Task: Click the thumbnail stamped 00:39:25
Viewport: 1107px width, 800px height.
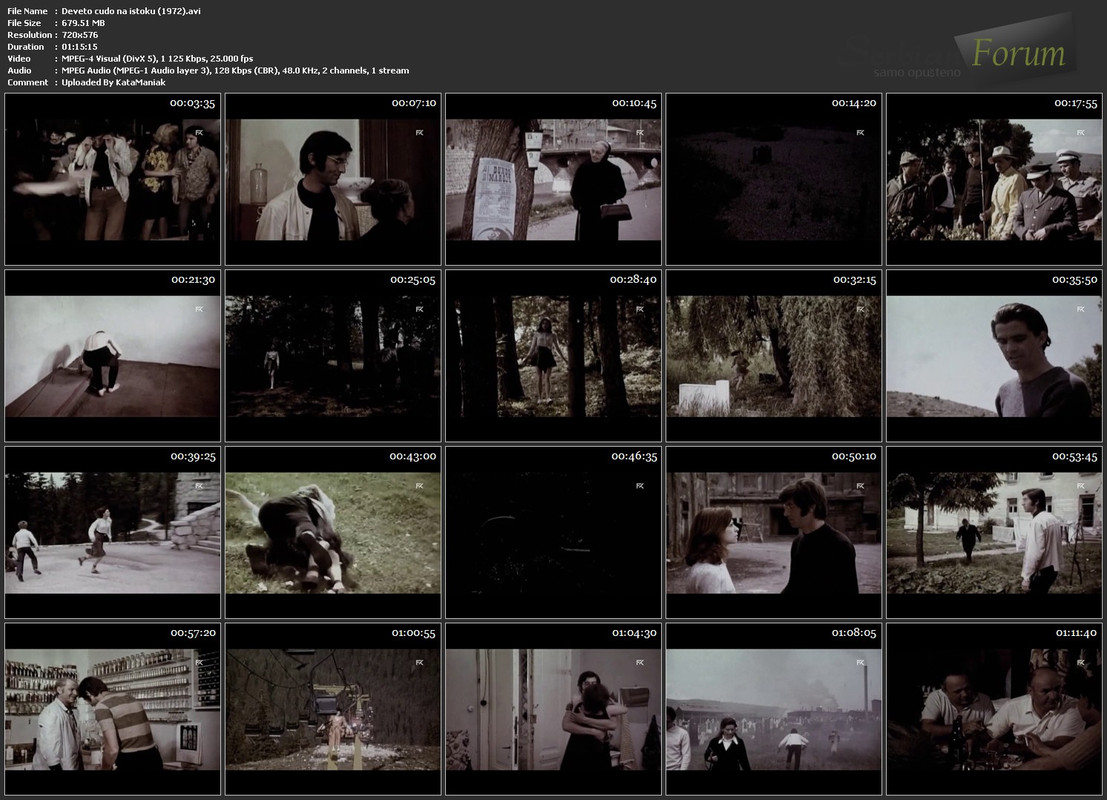Action: point(112,532)
